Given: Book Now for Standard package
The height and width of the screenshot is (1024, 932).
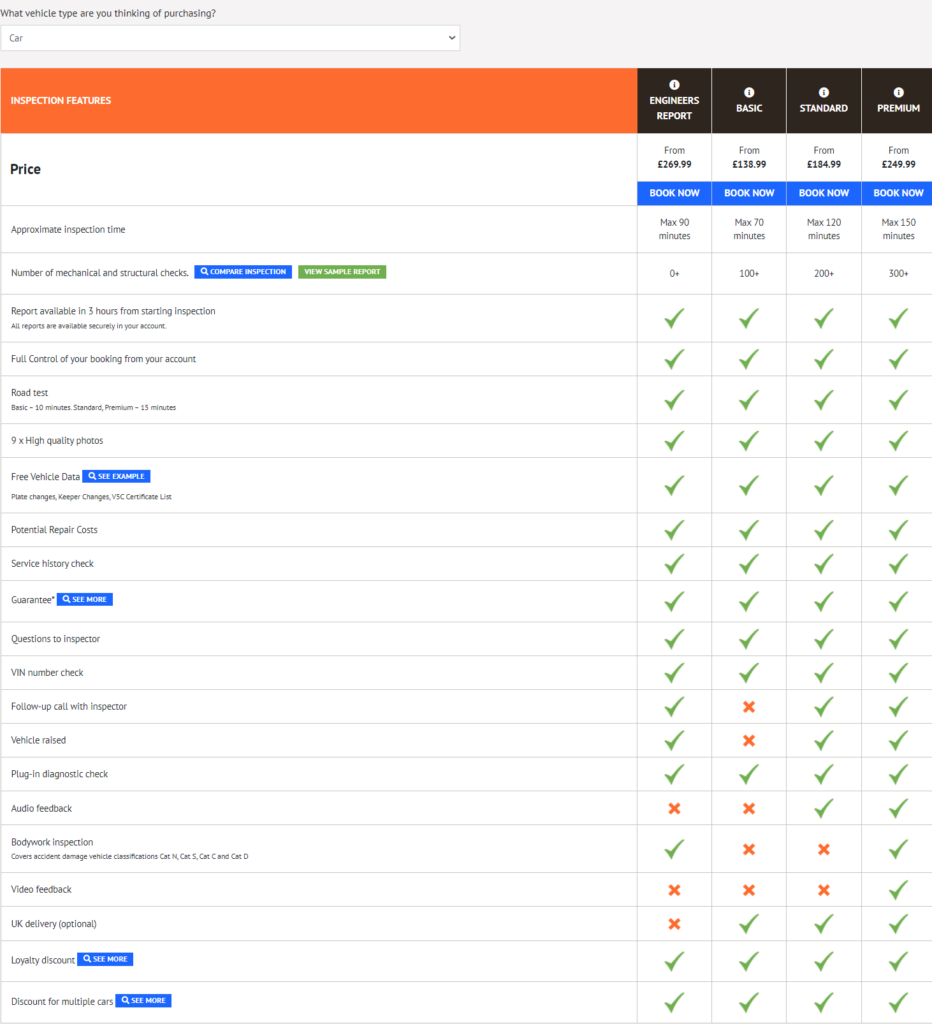Looking at the screenshot, I should (x=824, y=193).
